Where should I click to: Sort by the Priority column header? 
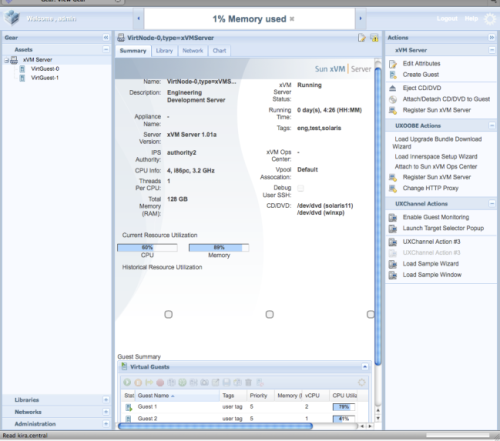261,396
